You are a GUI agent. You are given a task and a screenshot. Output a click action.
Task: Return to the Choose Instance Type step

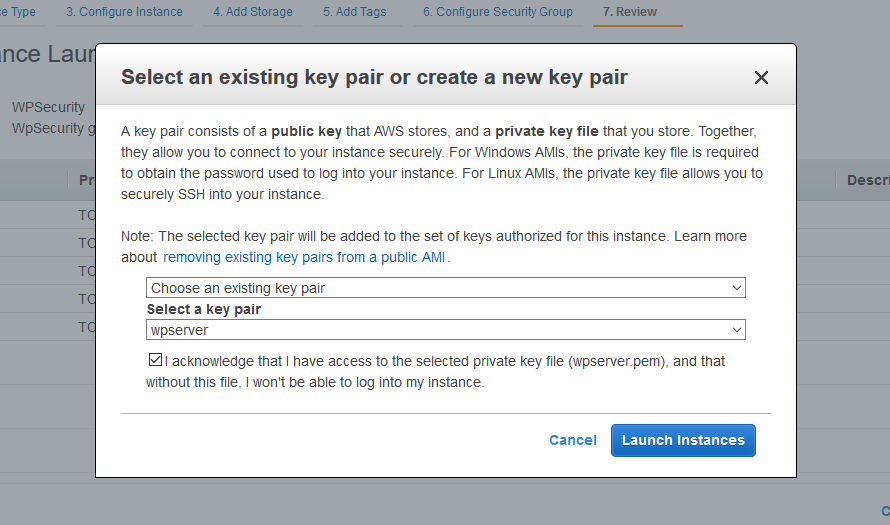tap(18, 12)
